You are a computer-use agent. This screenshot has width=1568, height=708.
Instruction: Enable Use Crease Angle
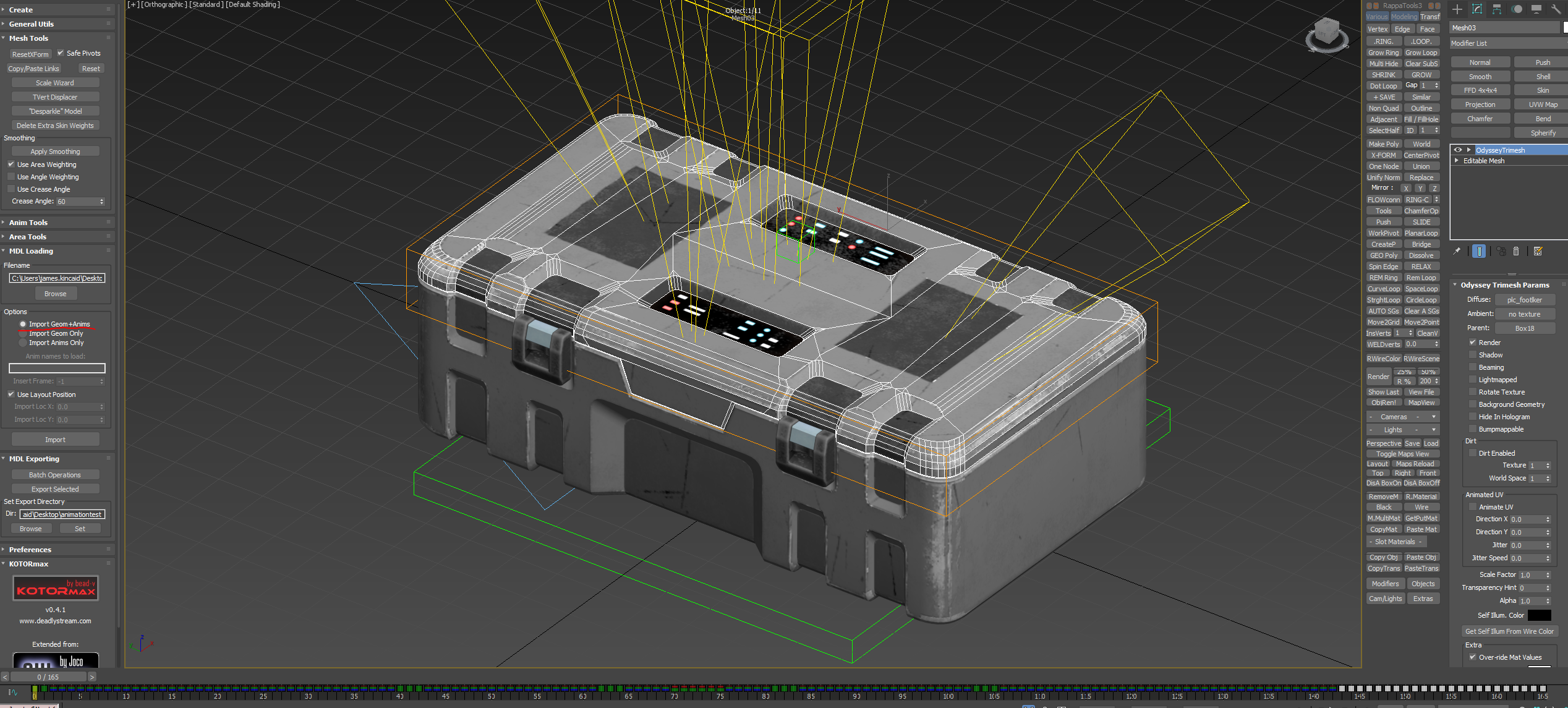click(11, 189)
